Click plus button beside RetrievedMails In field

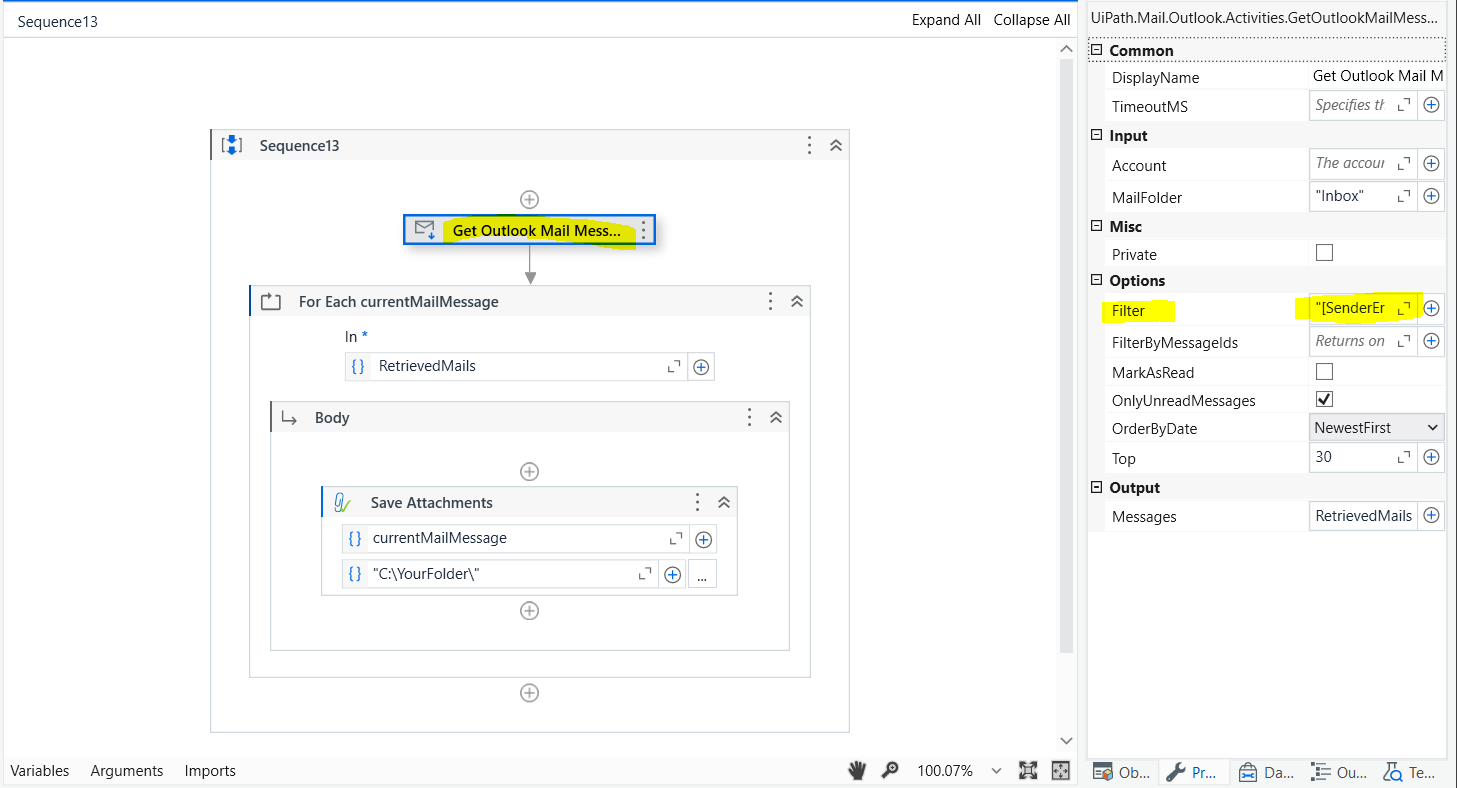(x=701, y=367)
